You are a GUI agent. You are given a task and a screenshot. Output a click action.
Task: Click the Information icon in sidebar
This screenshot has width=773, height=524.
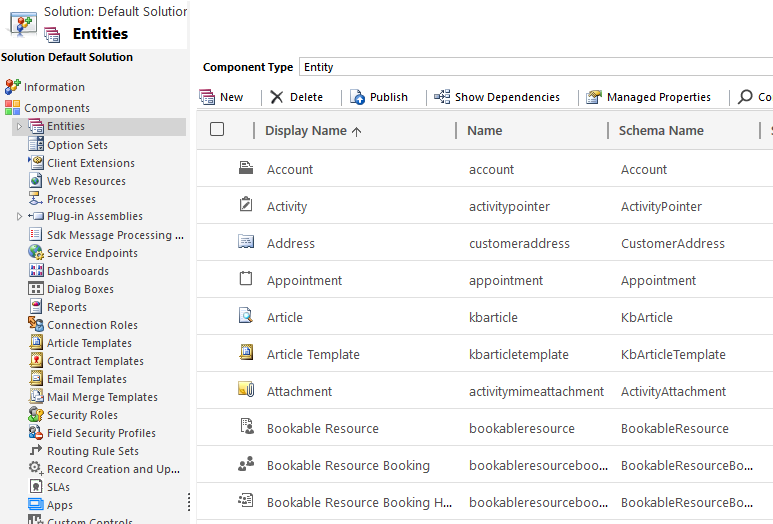click(12, 87)
